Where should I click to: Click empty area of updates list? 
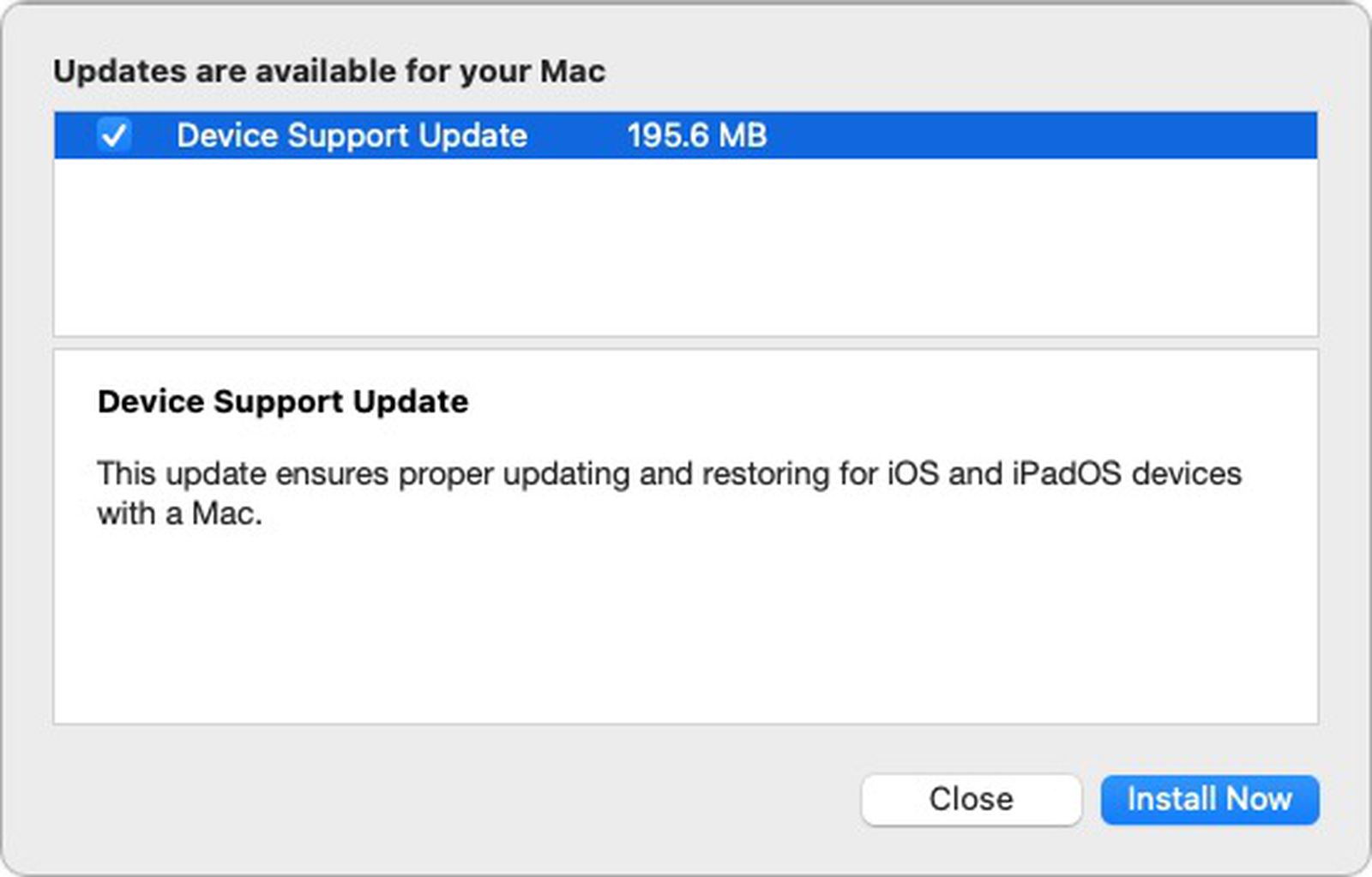(686, 247)
